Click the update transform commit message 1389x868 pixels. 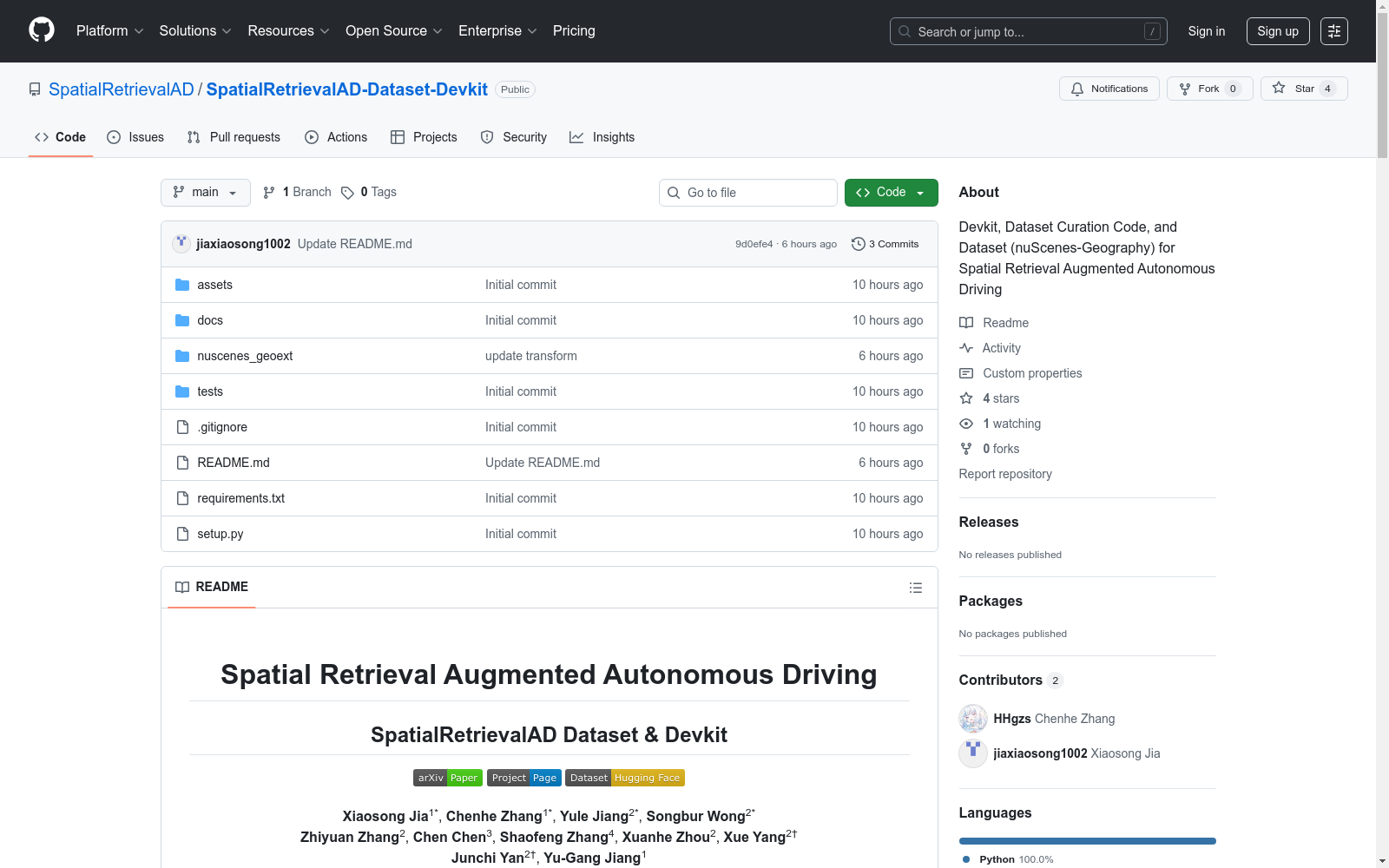tap(531, 356)
